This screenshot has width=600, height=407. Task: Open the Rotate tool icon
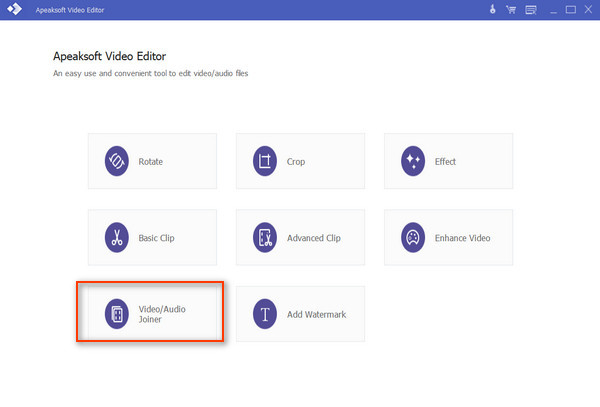coord(116,161)
